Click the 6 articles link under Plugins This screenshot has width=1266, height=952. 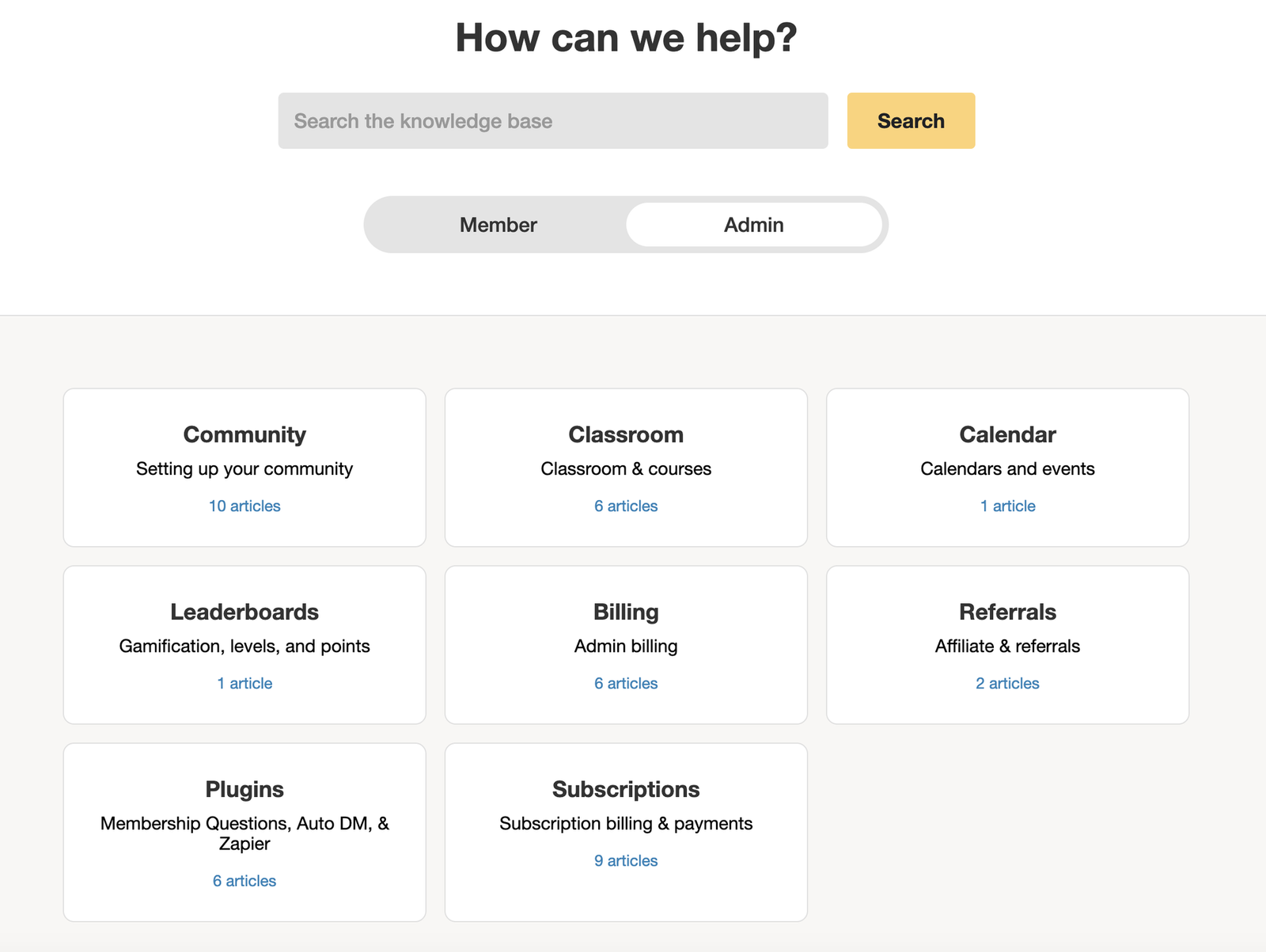244,880
